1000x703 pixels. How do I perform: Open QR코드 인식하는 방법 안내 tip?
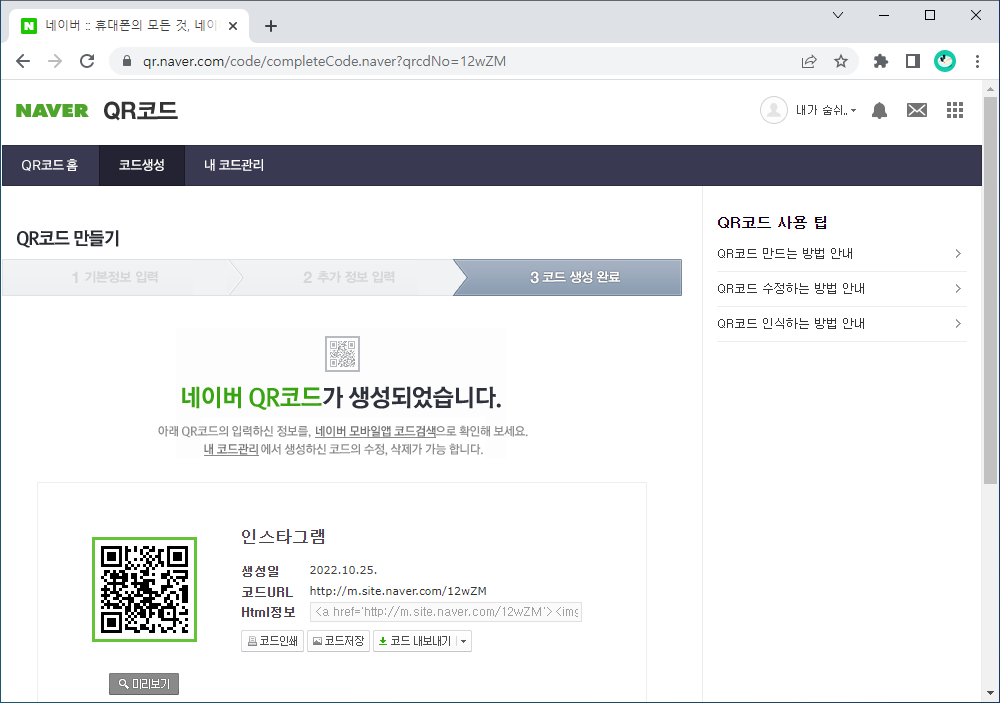(x=791, y=324)
